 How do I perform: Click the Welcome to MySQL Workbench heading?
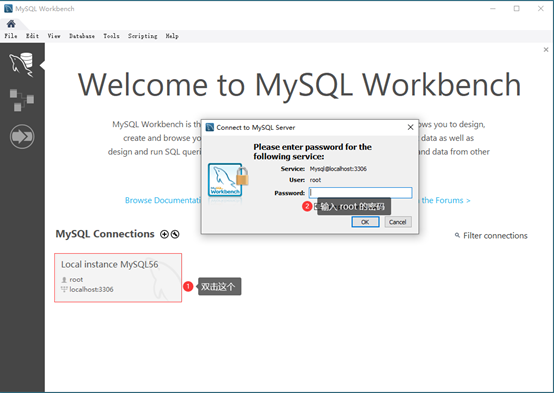click(x=299, y=85)
